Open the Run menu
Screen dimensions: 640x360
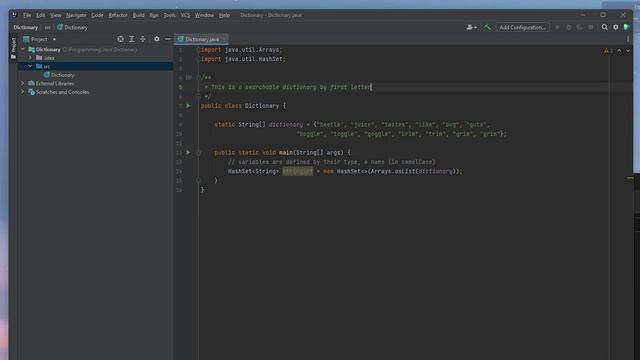154,15
